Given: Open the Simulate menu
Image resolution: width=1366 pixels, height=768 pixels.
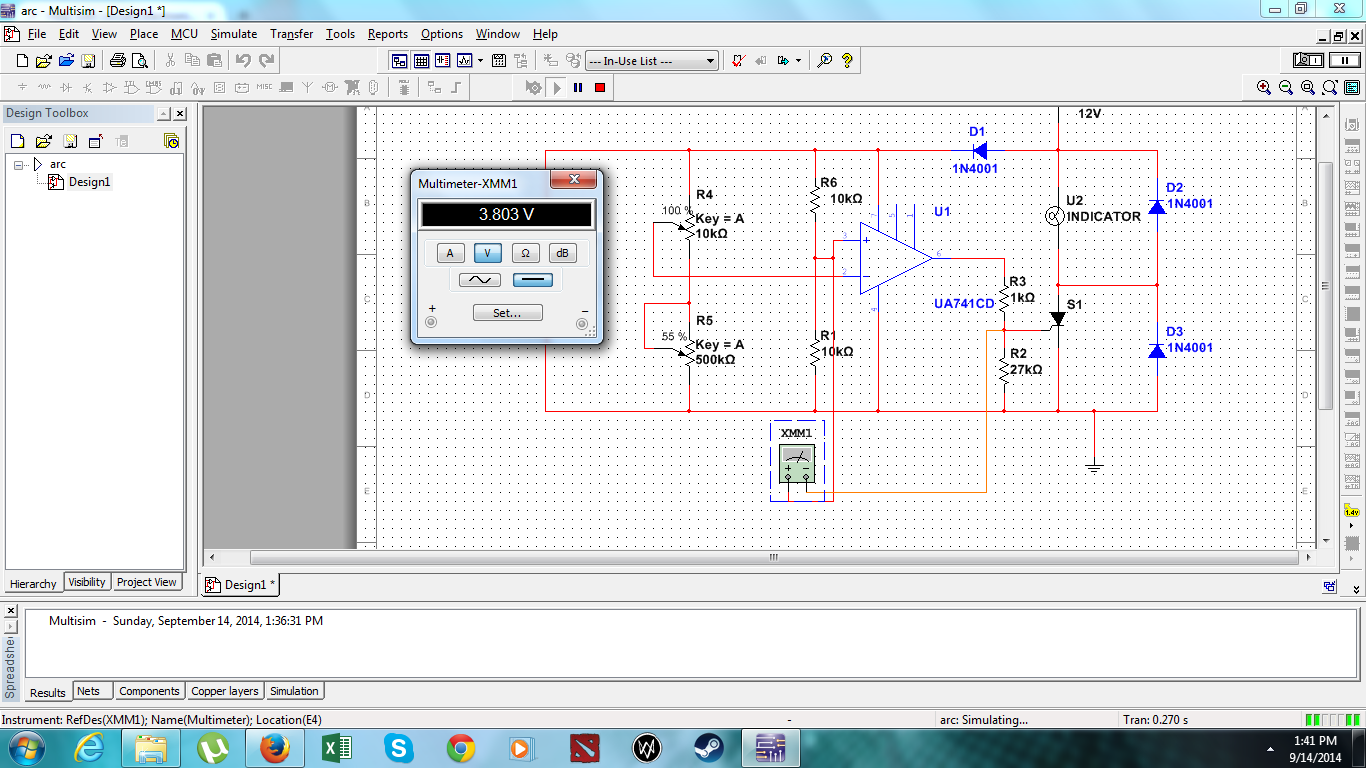Looking at the screenshot, I should [x=234, y=34].
